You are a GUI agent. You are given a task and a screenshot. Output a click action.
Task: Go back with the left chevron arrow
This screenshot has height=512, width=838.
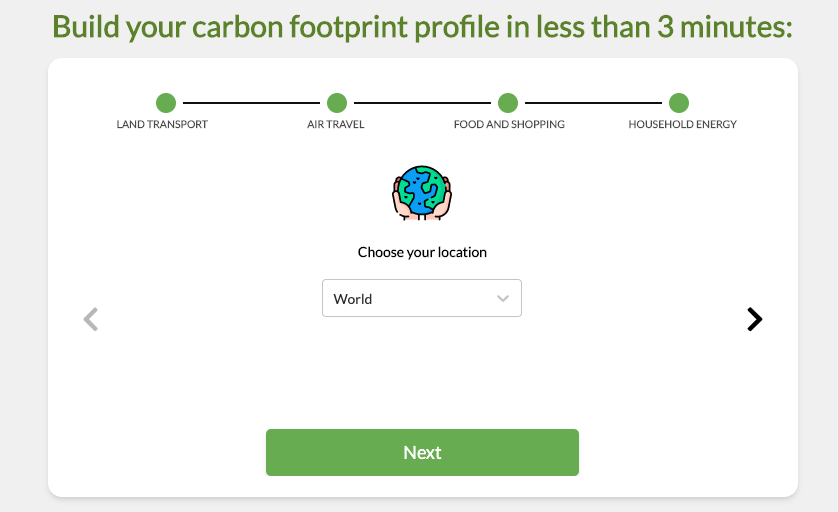click(91, 319)
